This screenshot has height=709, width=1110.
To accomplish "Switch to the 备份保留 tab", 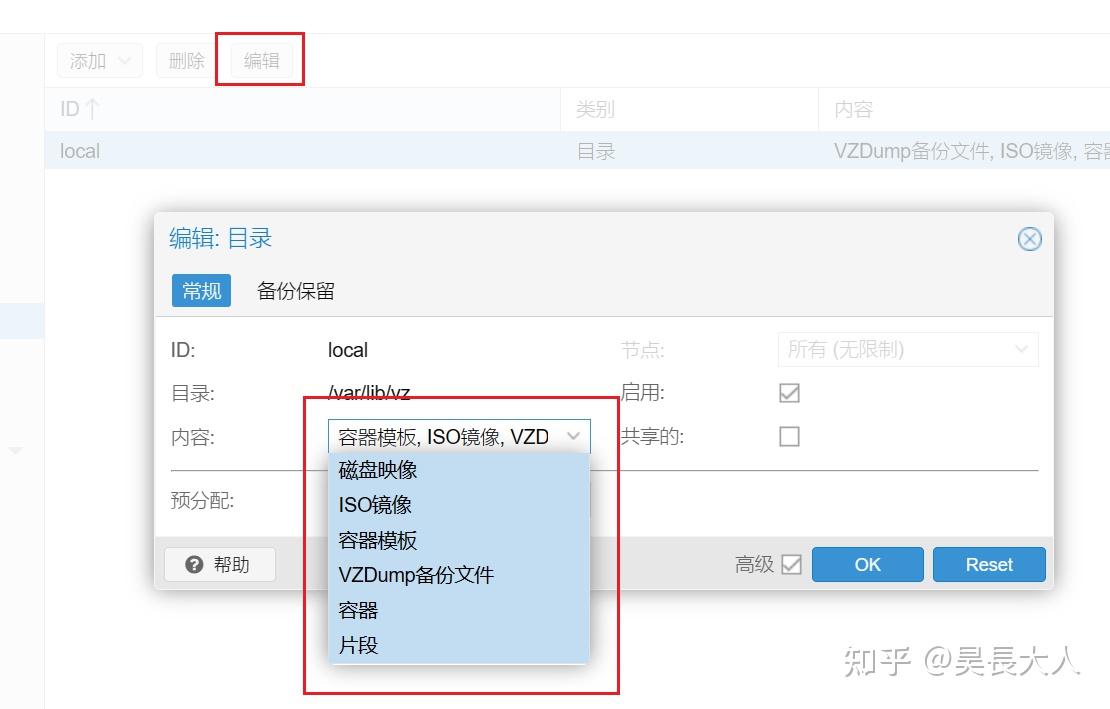I will [296, 291].
